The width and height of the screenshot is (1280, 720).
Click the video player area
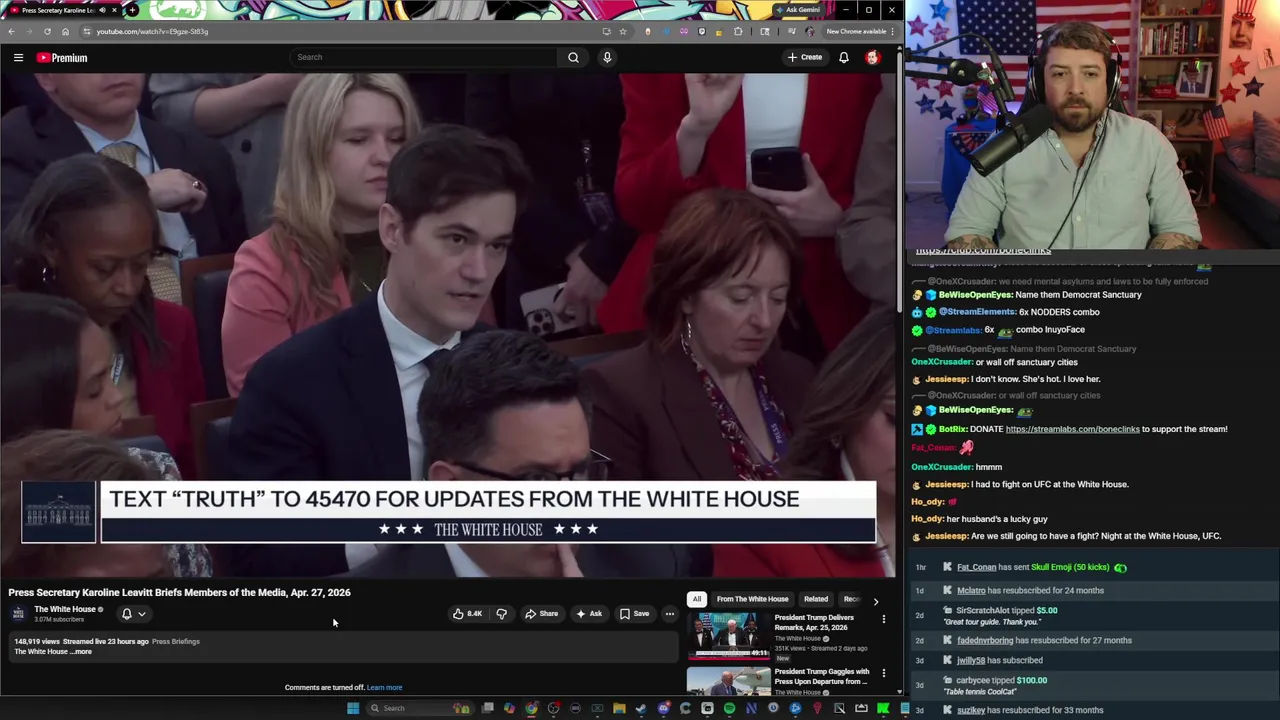tap(448, 325)
